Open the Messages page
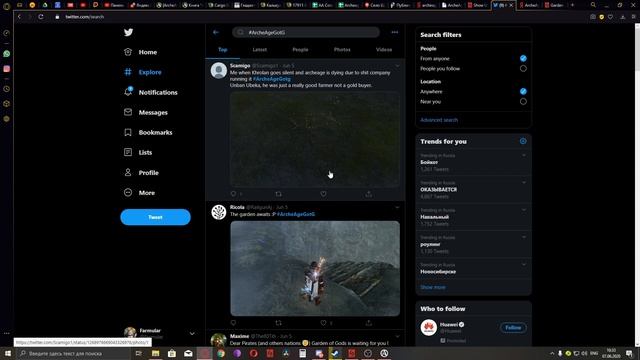 click(x=146, y=112)
